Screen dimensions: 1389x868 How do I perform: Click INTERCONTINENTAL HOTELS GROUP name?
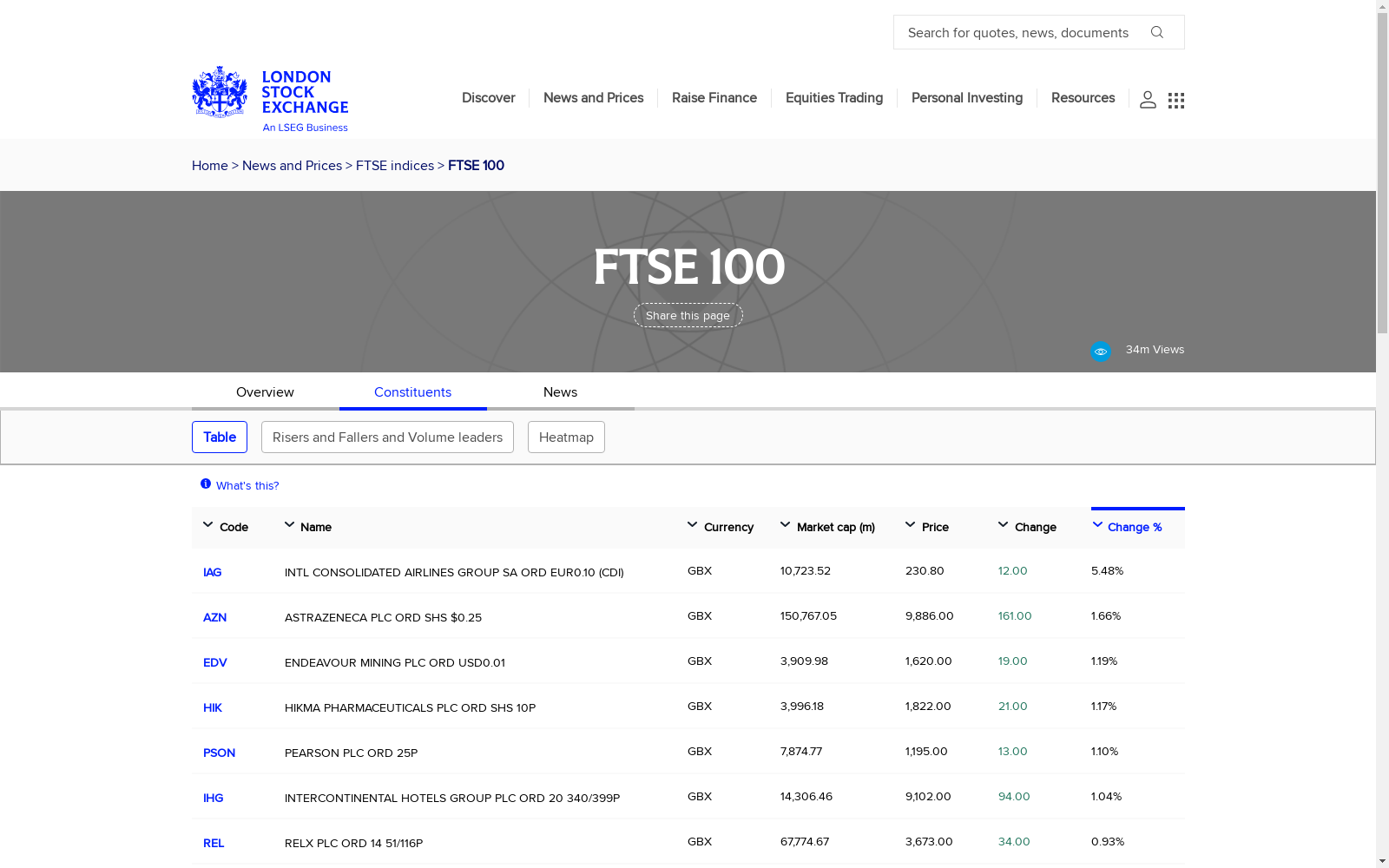452,798
